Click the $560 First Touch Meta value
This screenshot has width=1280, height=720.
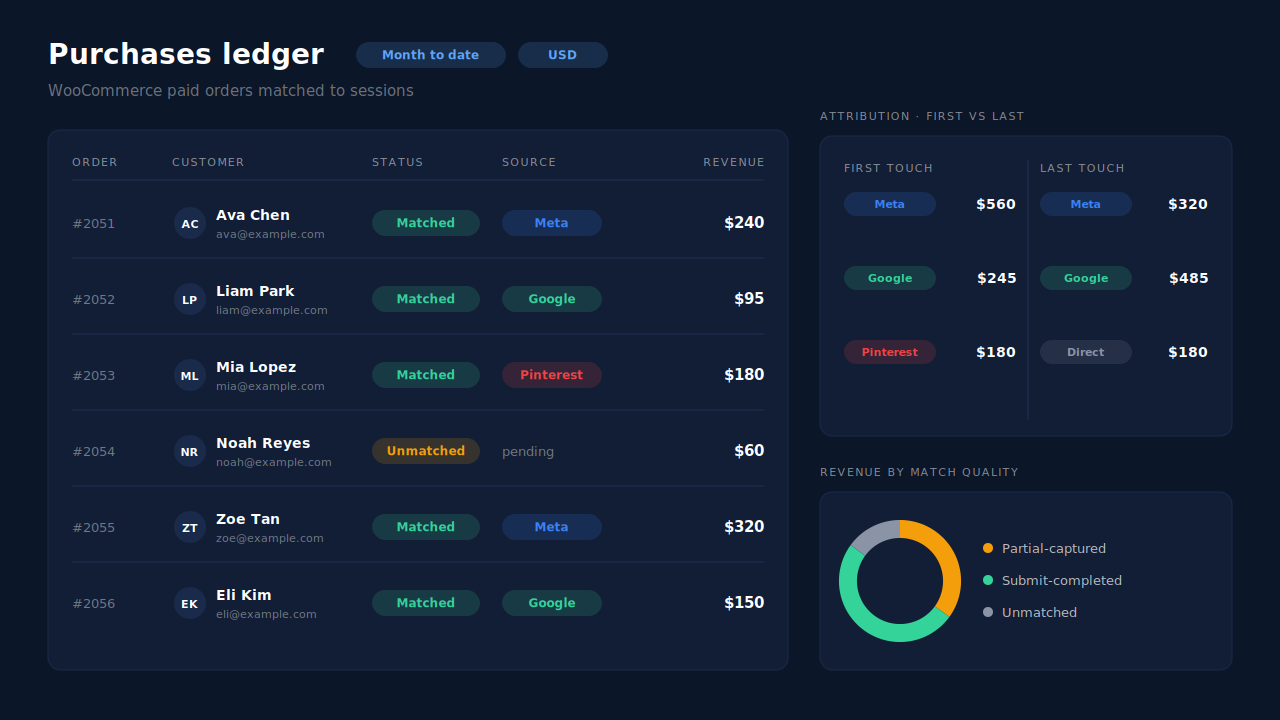pos(996,204)
